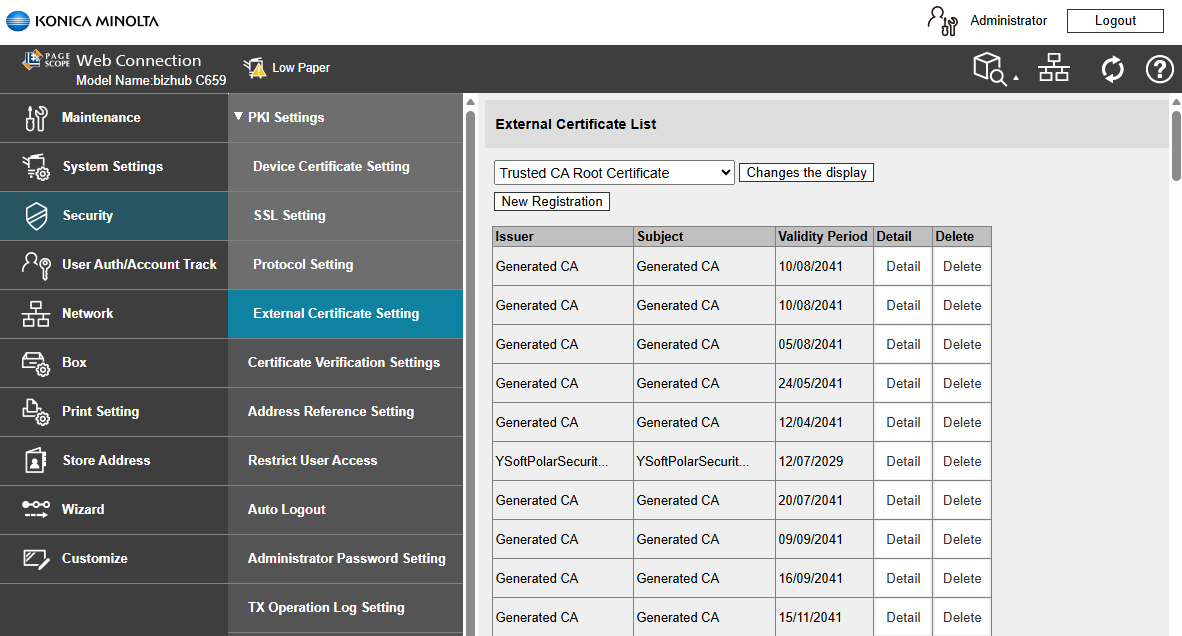Image resolution: width=1182 pixels, height=636 pixels.
Task: Select the 12/07/2029 validity date cell
Action: pos(825,461)
